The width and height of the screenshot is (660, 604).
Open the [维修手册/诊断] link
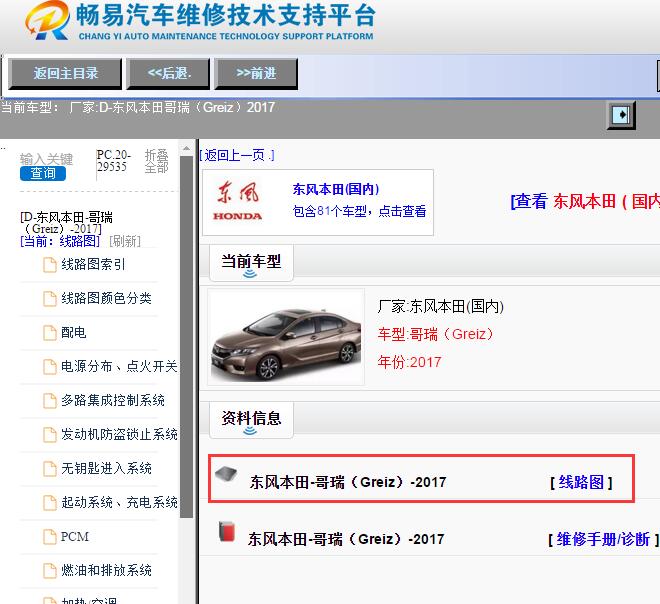tap(603, 539)
